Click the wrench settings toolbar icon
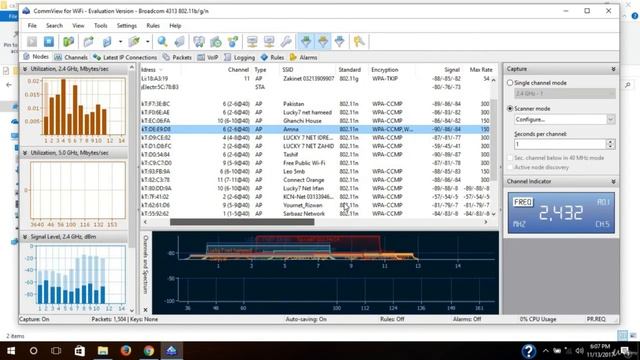This screenshot has width=640, height=360. [x=286, y=41]
